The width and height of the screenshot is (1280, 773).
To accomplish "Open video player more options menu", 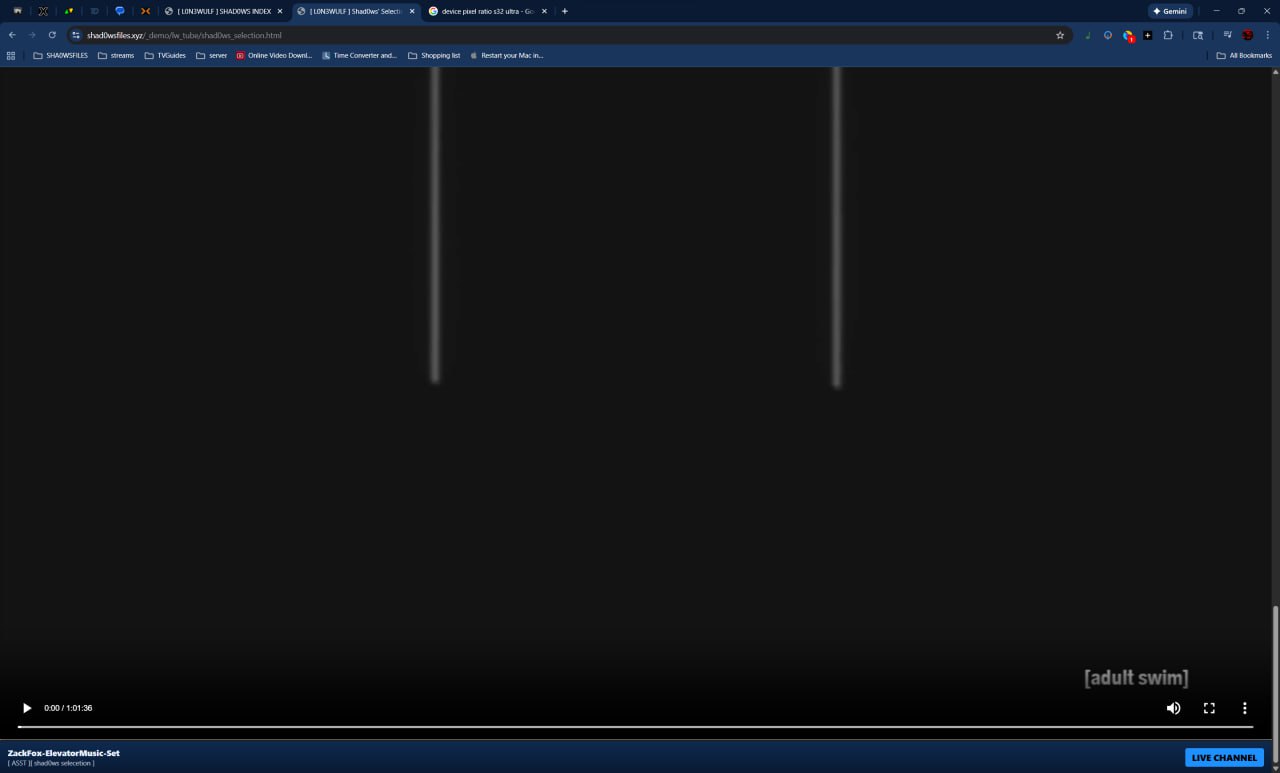I will pyautogui.click(x=1245, y=708).
